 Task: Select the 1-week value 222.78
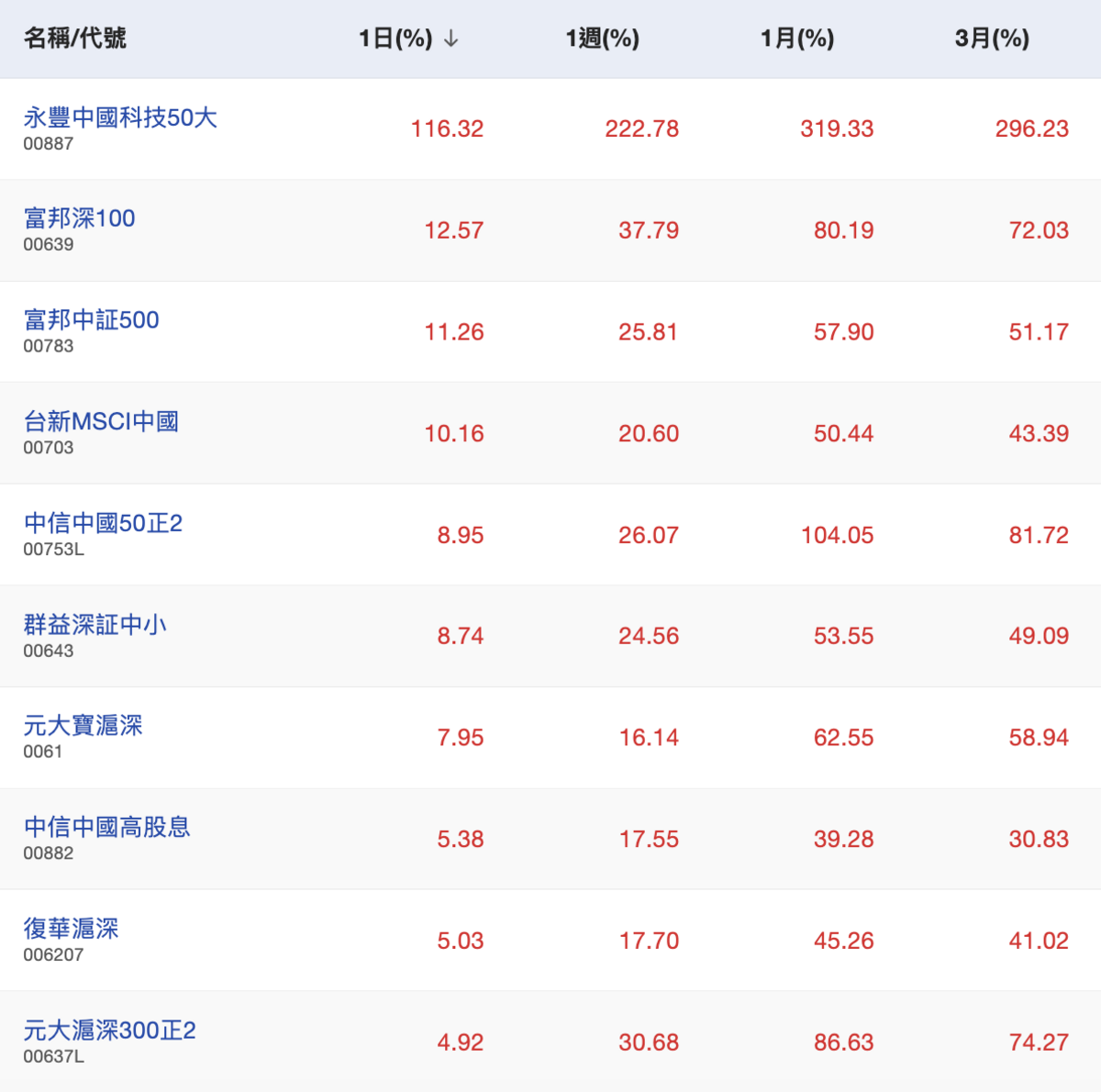point(642,128)
